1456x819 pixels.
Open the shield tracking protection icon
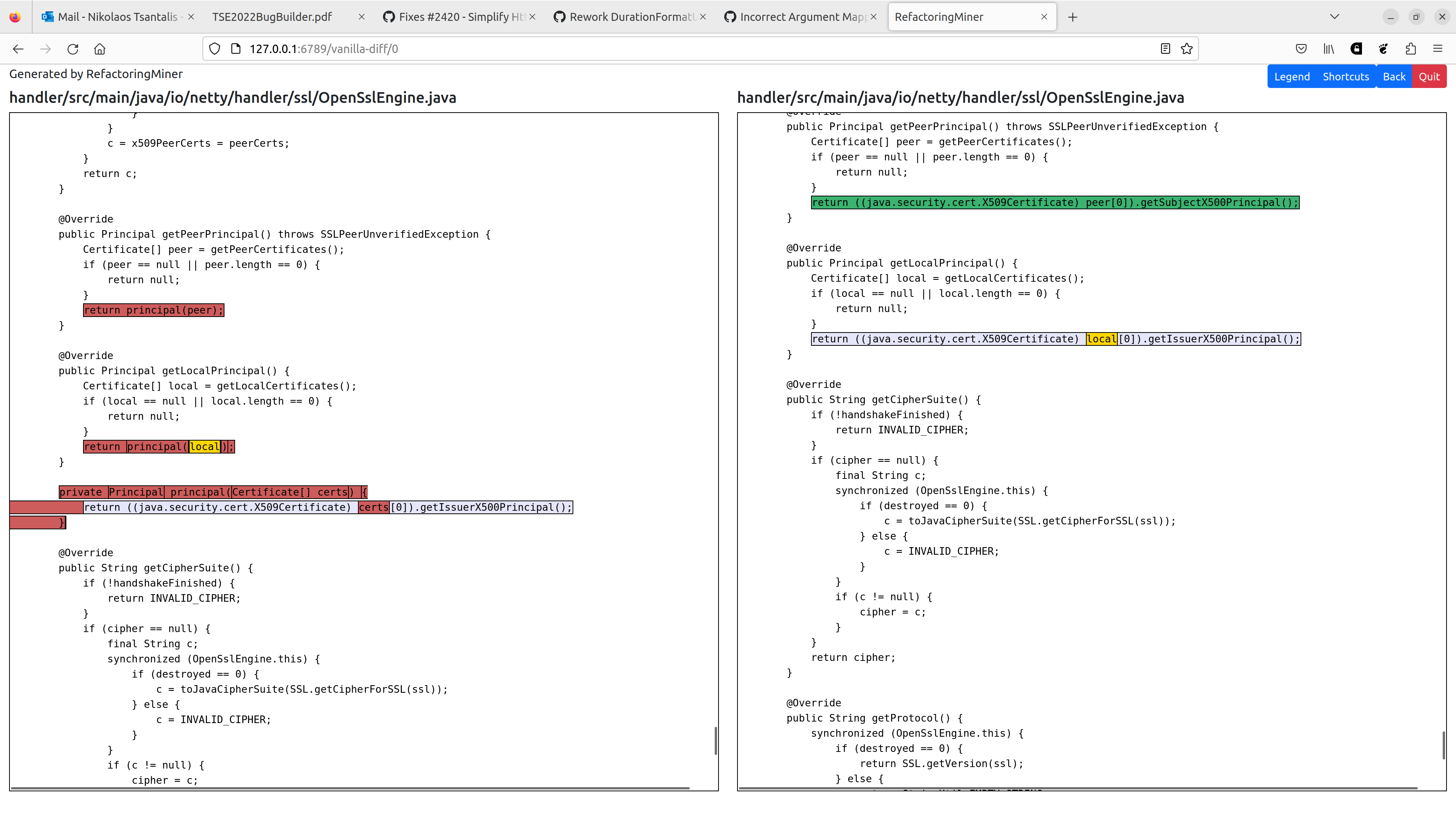coord(214,49)
